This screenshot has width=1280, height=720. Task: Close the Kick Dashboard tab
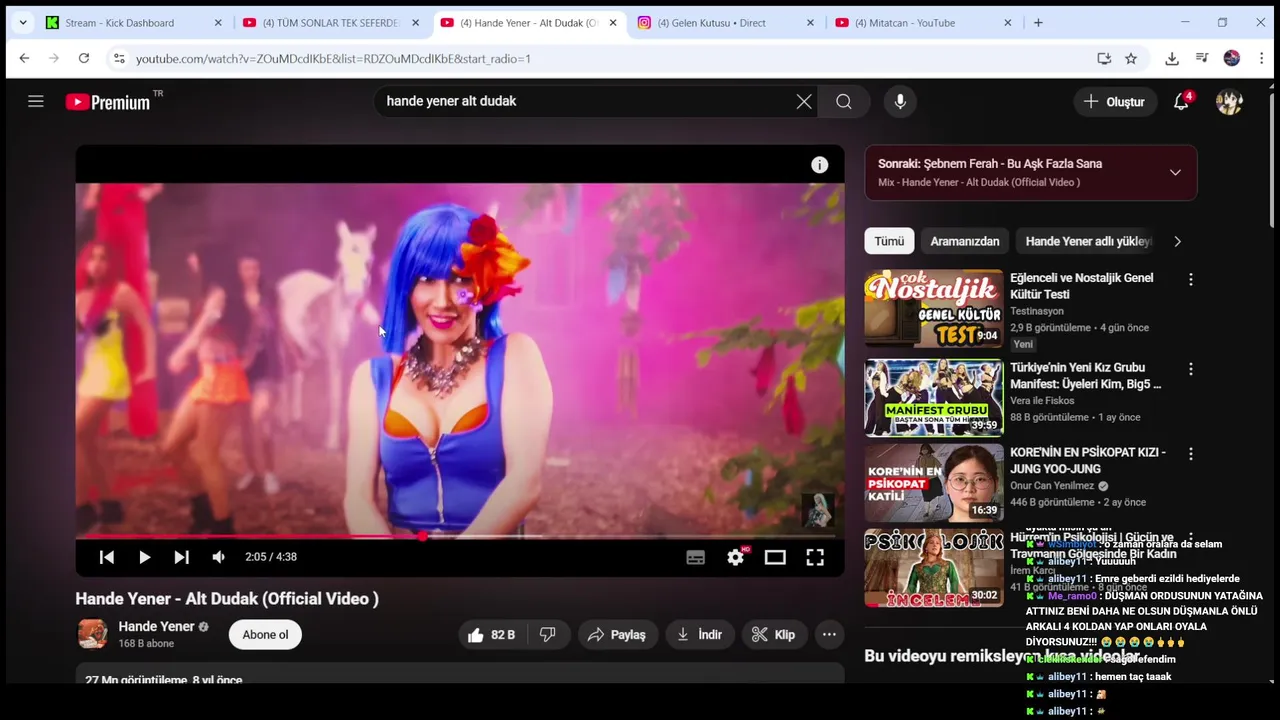pos(218,23)
